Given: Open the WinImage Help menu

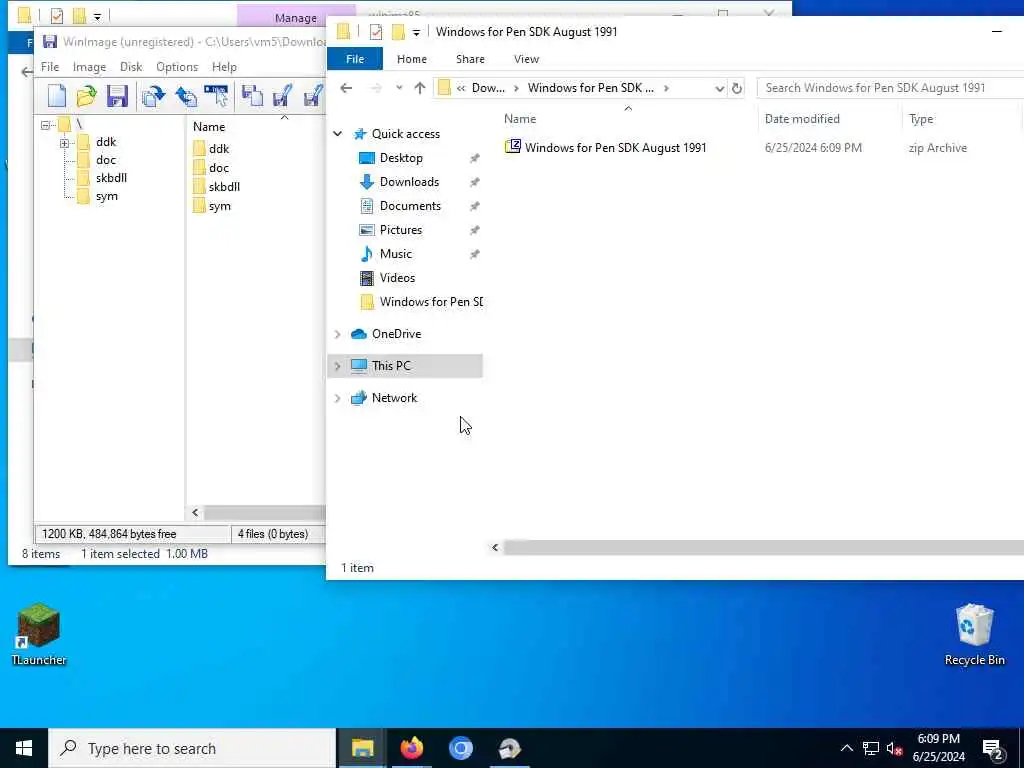Looking at the screenshot, I should point(224,67).
